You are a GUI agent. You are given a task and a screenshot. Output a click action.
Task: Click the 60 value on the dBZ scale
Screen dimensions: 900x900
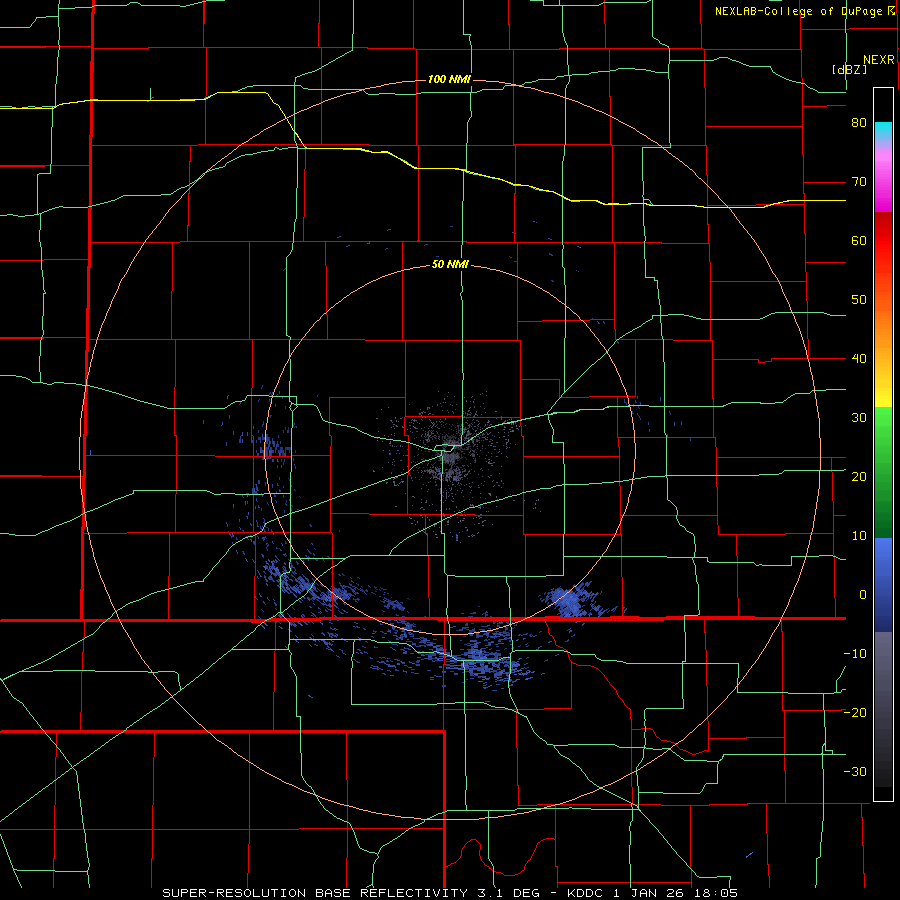click(x=859, y=240)
